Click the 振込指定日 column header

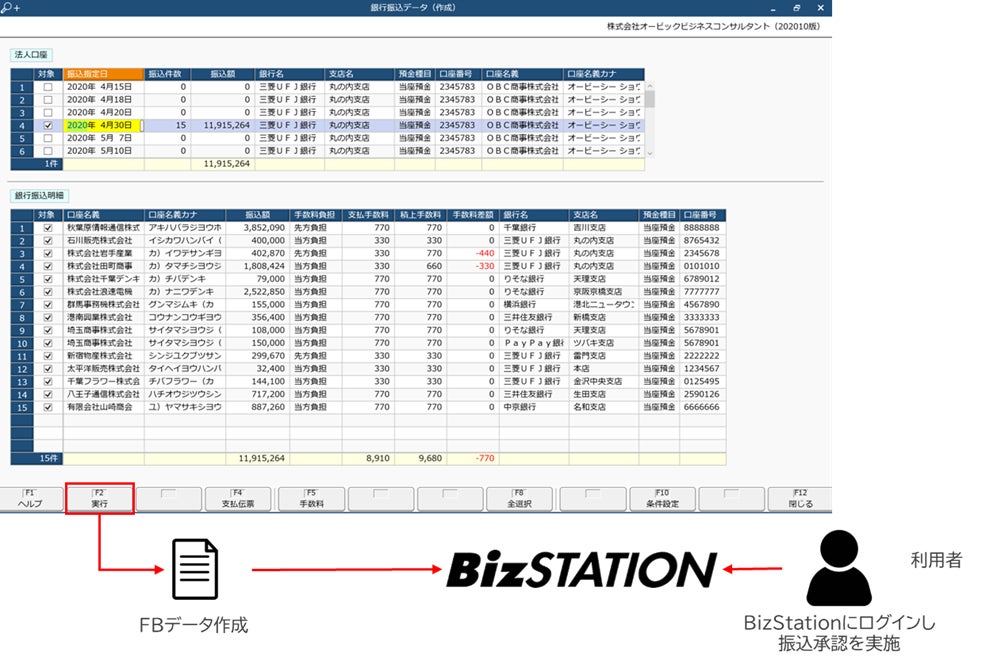coord(104,74)
